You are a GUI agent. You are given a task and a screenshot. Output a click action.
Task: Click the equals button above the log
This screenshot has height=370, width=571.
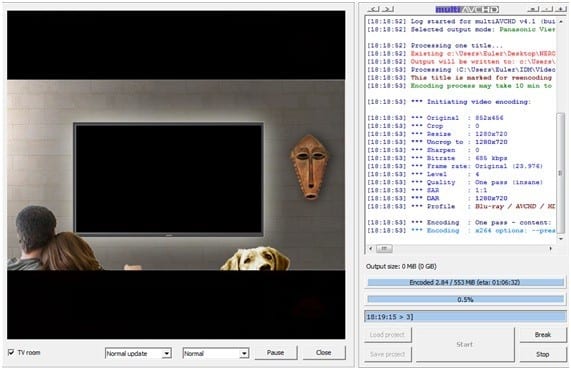tap(533, 9)
